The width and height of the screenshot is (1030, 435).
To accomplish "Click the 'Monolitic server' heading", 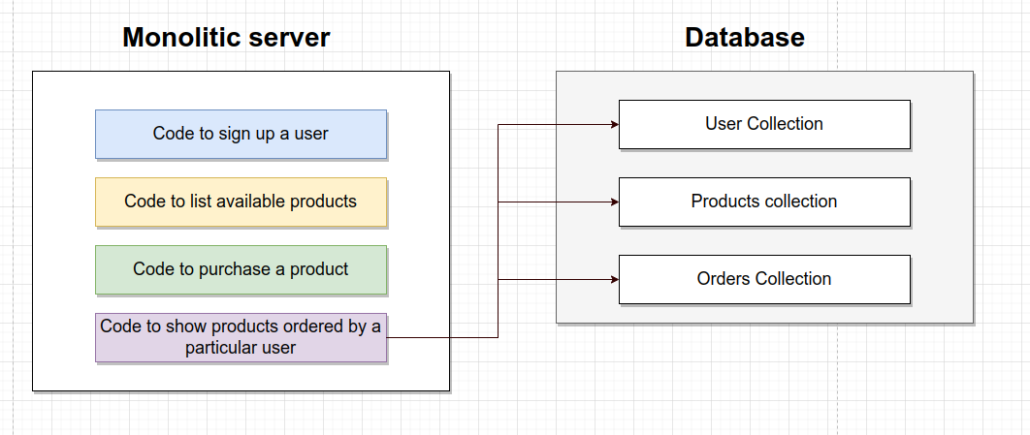I will pyautogui.click(x=226, y=37).
